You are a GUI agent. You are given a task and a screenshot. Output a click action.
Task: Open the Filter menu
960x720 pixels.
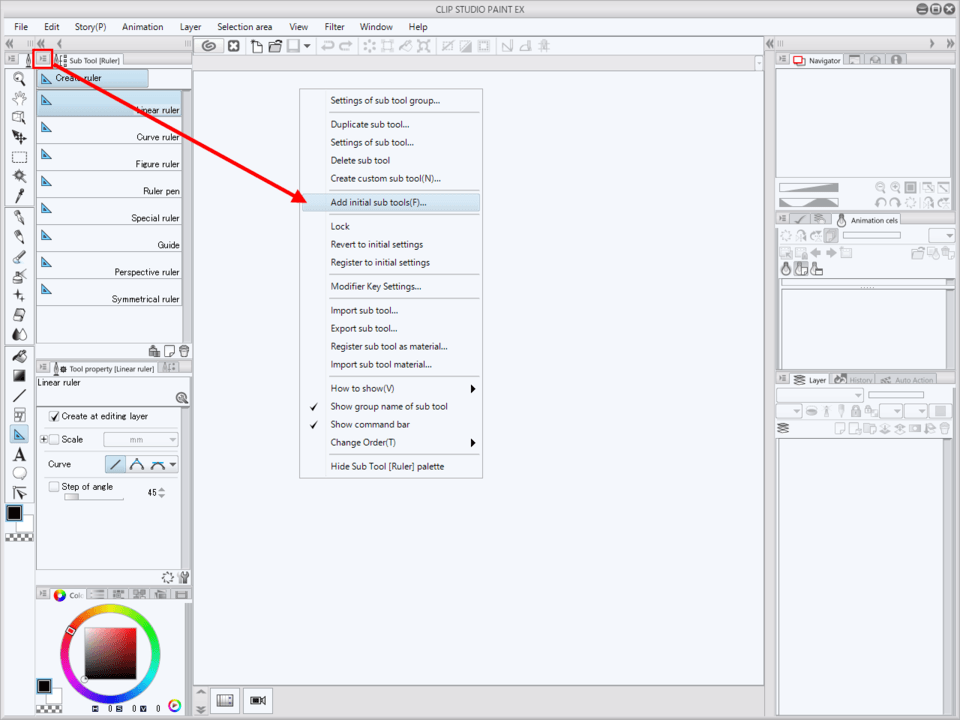click(x=334, y=27)
